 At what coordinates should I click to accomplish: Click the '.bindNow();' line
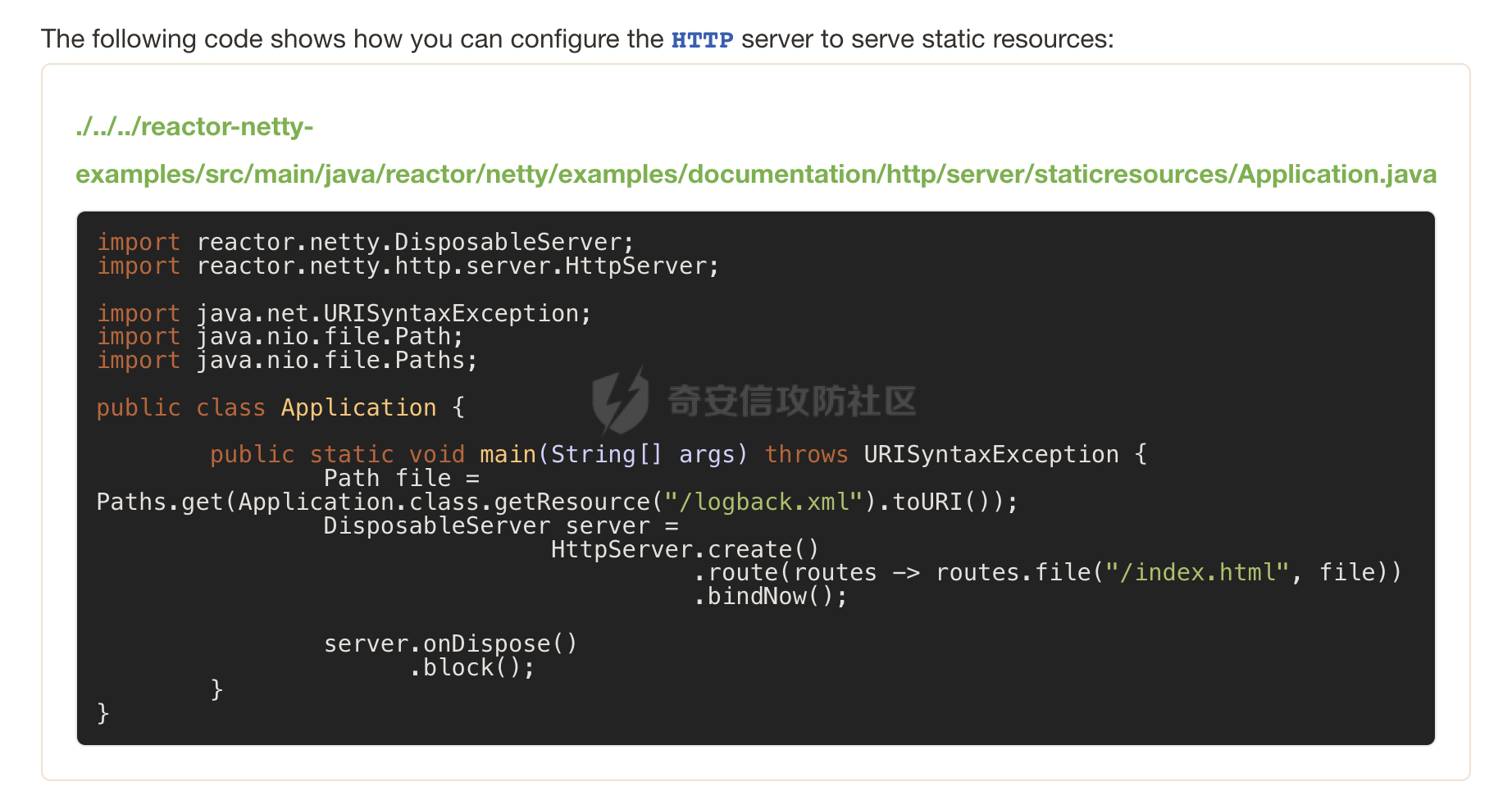770,596
